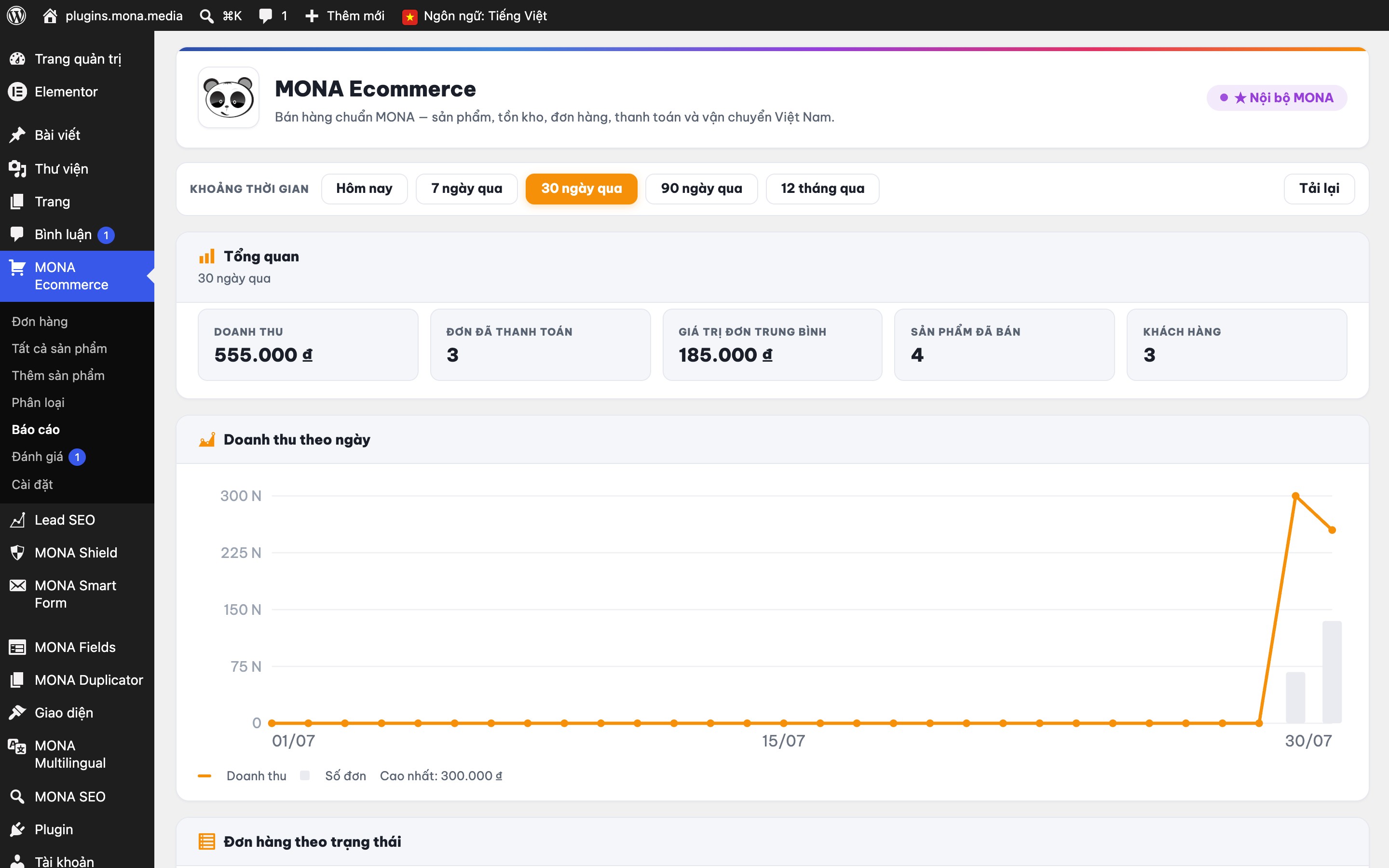Click the Lead SEO chart icon
This screenshot has height=868, width=1389.
[17, 520]
